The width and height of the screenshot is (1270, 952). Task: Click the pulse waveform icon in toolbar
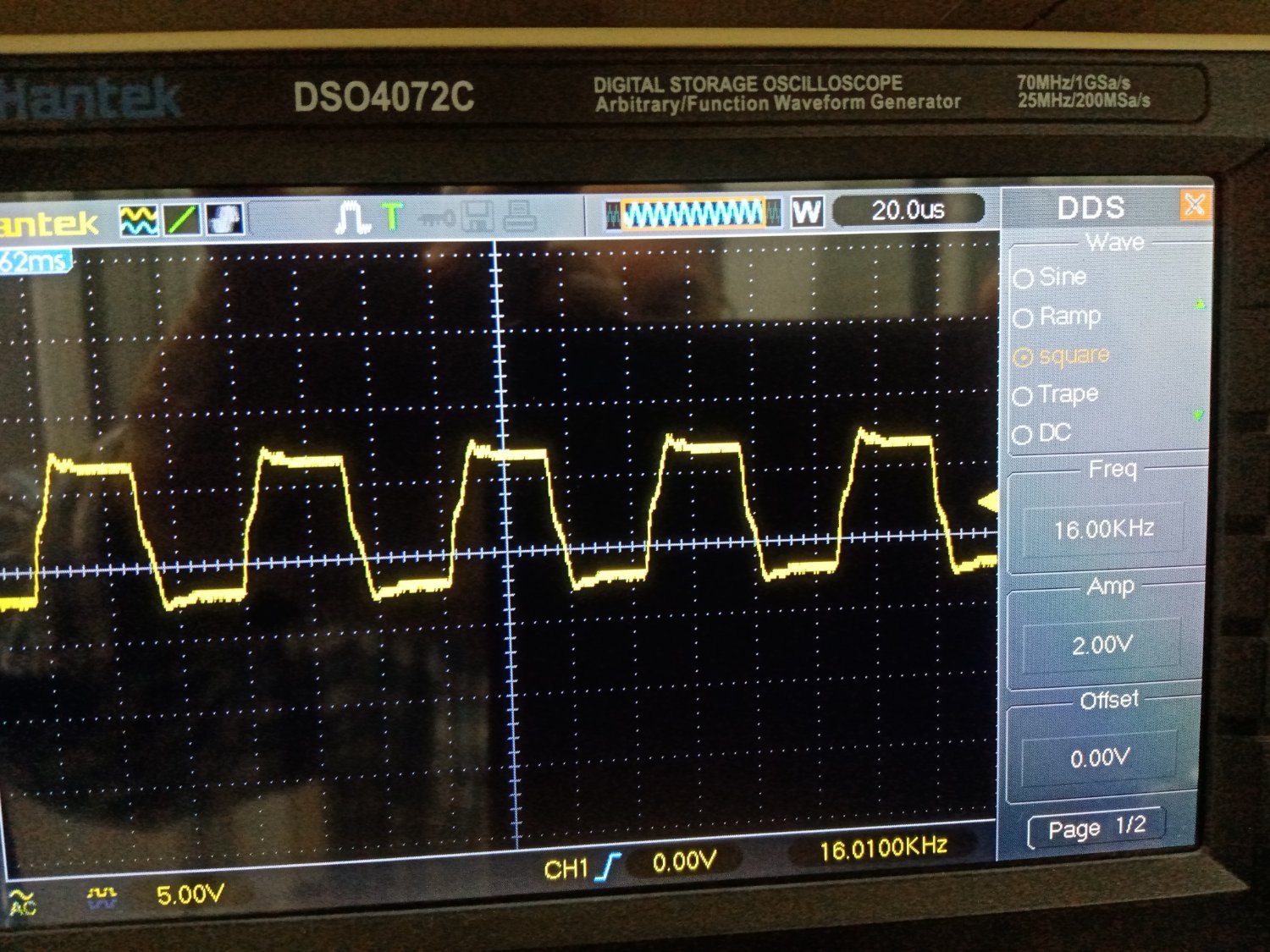click(x=352, y=217)
